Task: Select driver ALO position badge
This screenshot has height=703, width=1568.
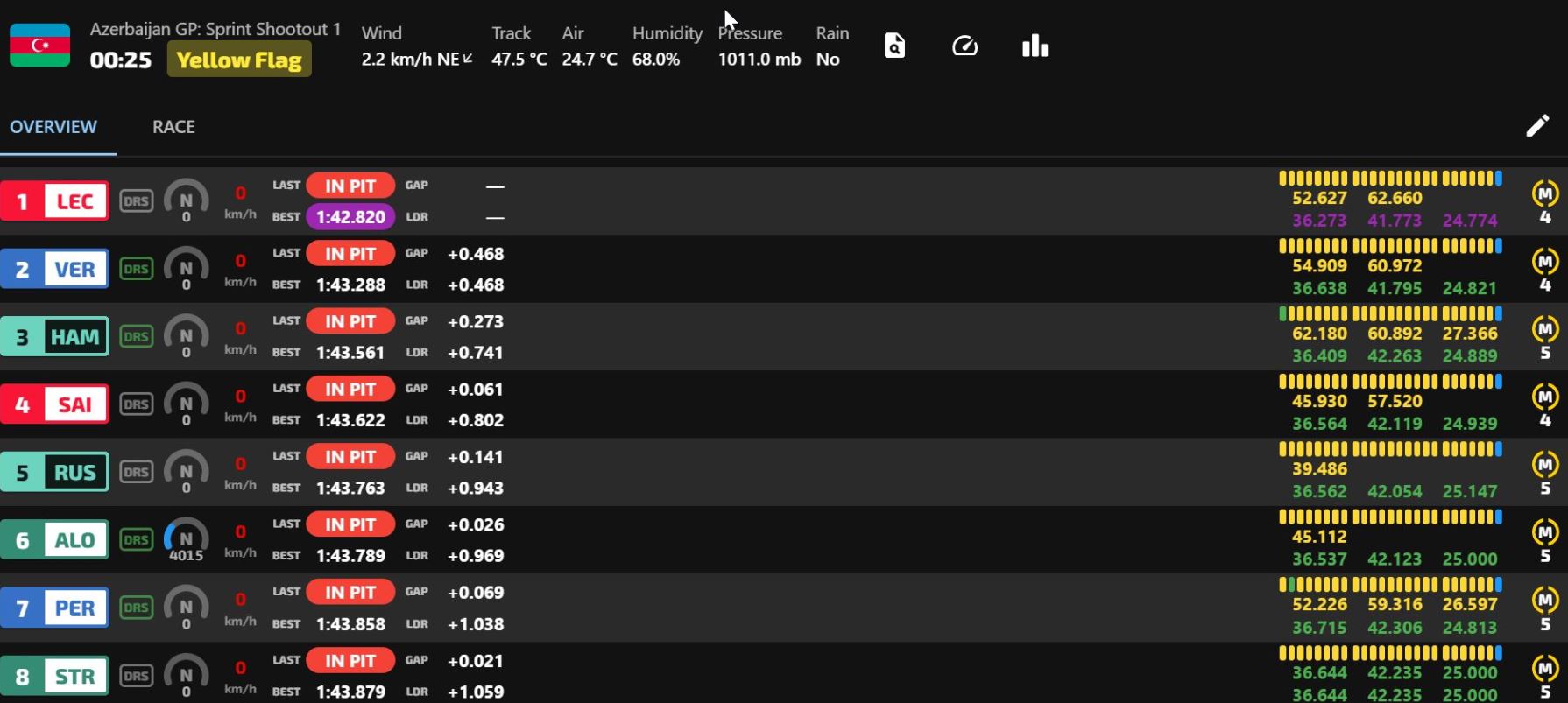Action: point(55,540)
